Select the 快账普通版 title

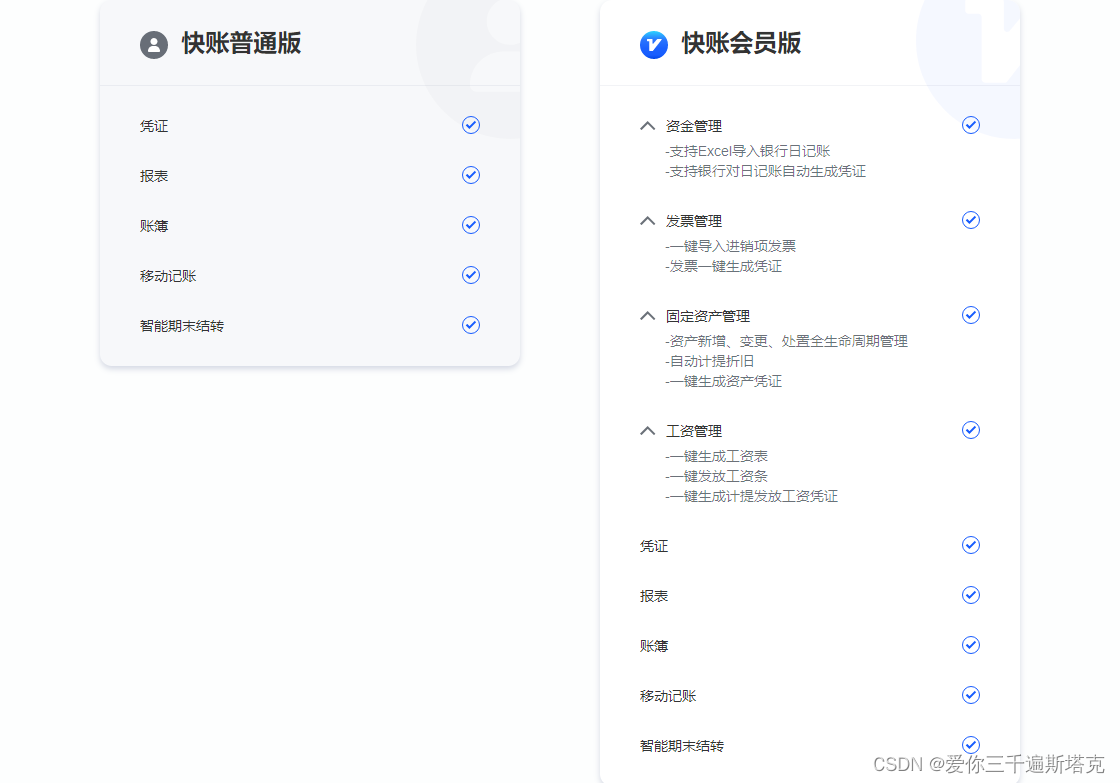(x=241, y=44)
